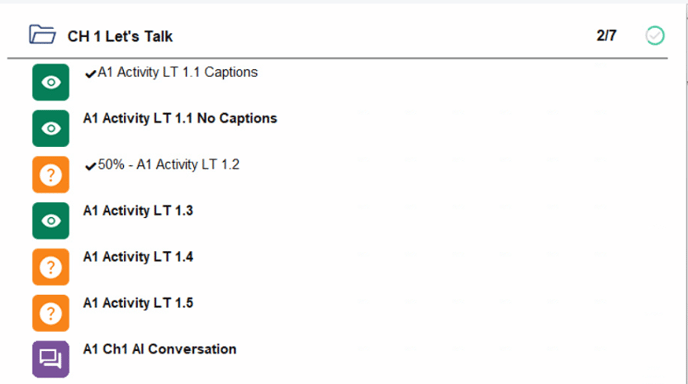This screenshot has height=384, width=688.
Task: Open A1 Activity LT 1.4
Action: (138, 257)
